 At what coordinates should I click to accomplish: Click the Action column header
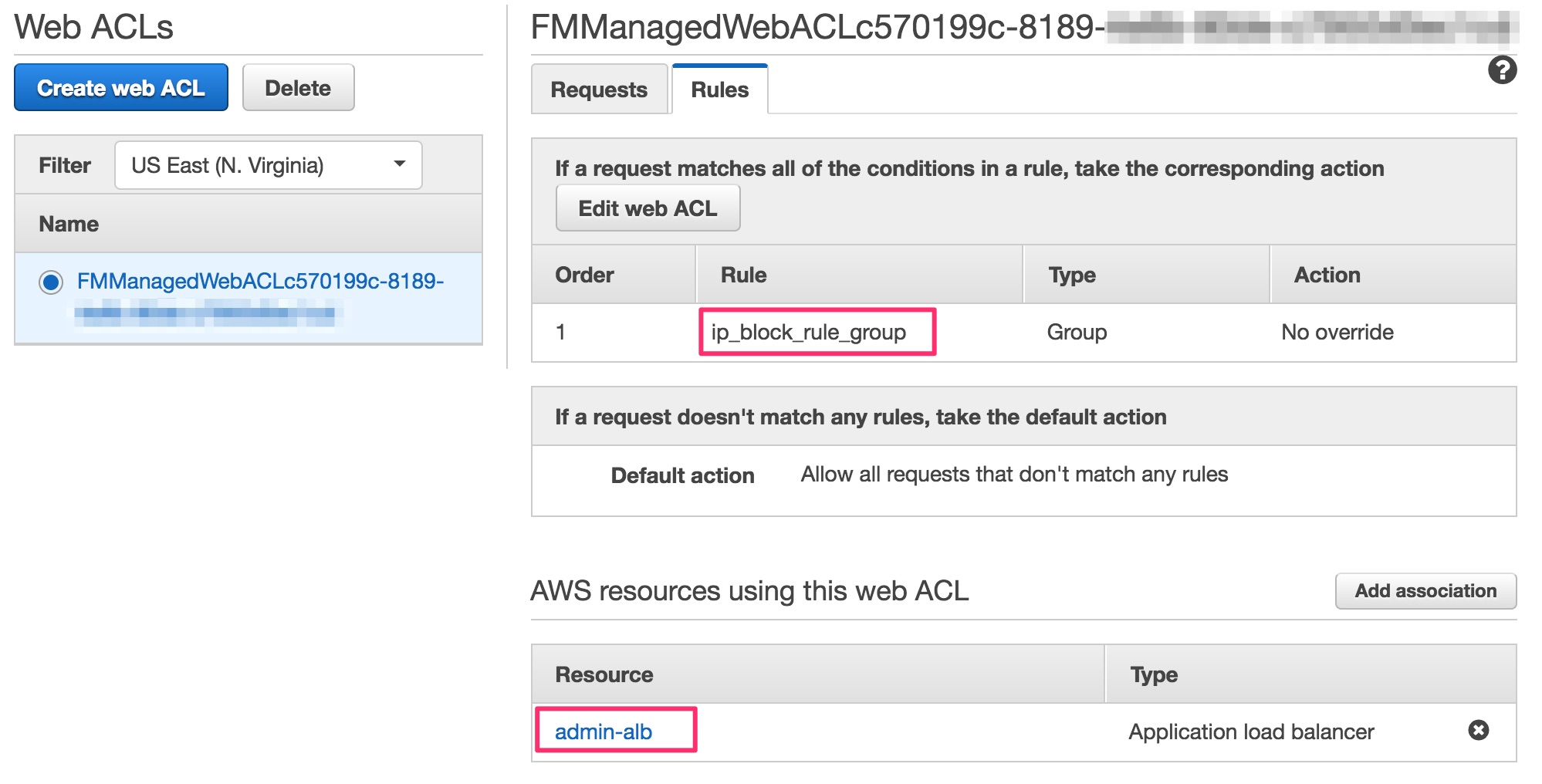tap(1325, 274)
